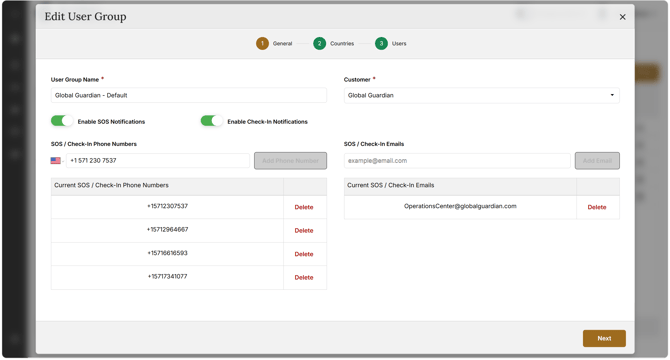Image resolution: width=670 pixels, height=360 pixels.
Task: Go to step 3 Users
Action: (x=391, y=43)
